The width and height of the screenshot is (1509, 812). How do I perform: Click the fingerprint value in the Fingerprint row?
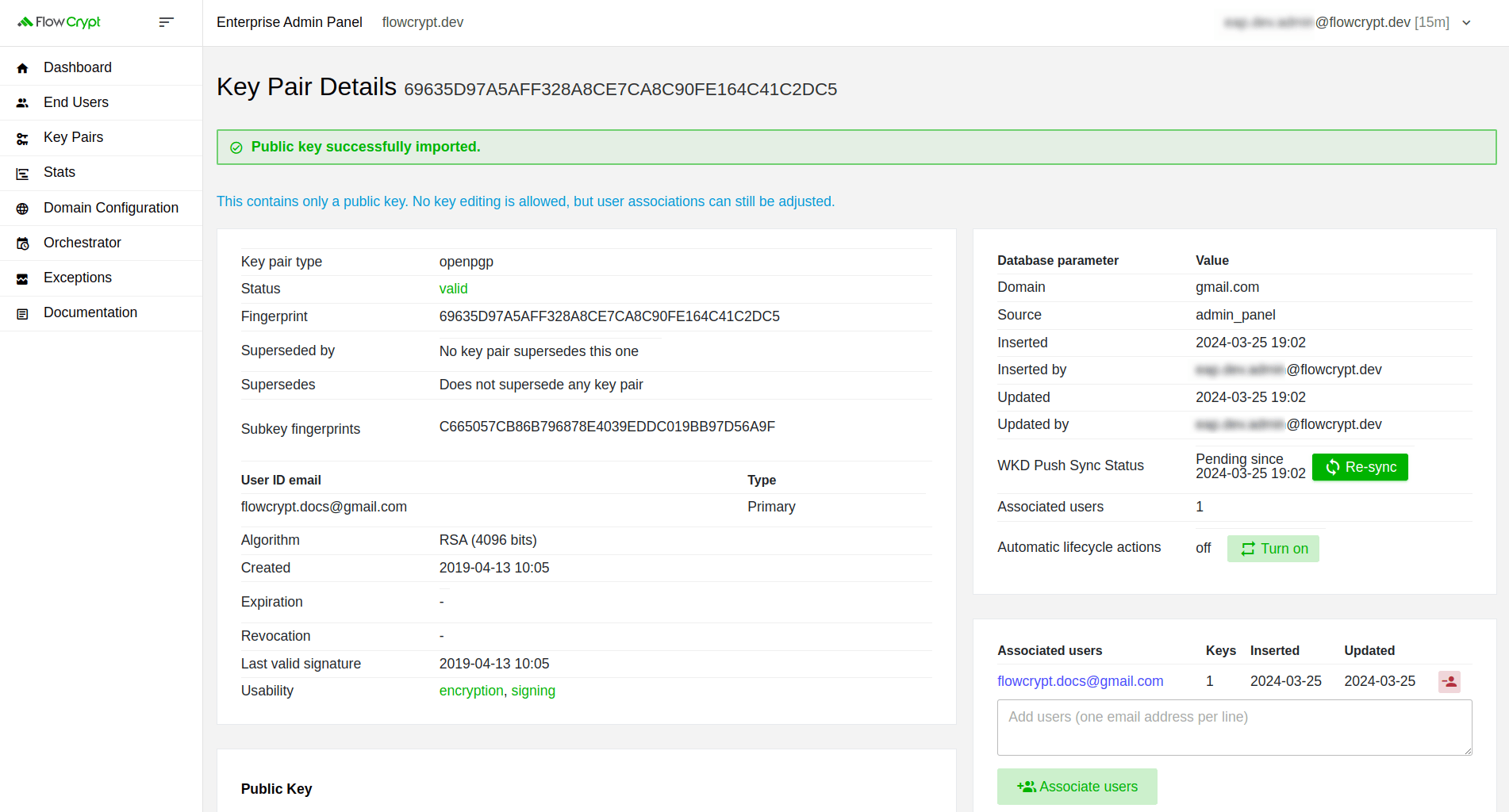(x=609, y=316)
